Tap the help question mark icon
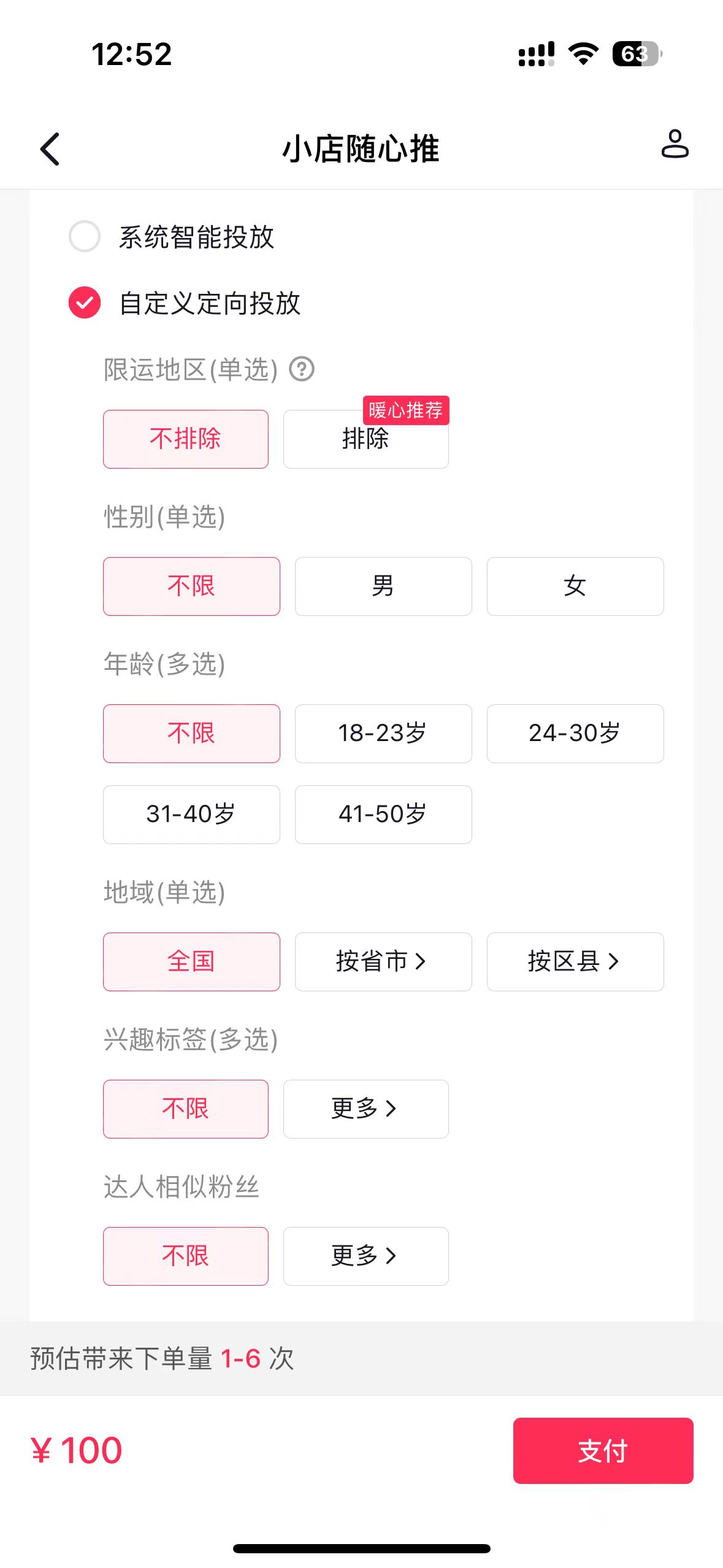Image resolution: width=723 pixels, height=1568 pixels. [302, 369]
